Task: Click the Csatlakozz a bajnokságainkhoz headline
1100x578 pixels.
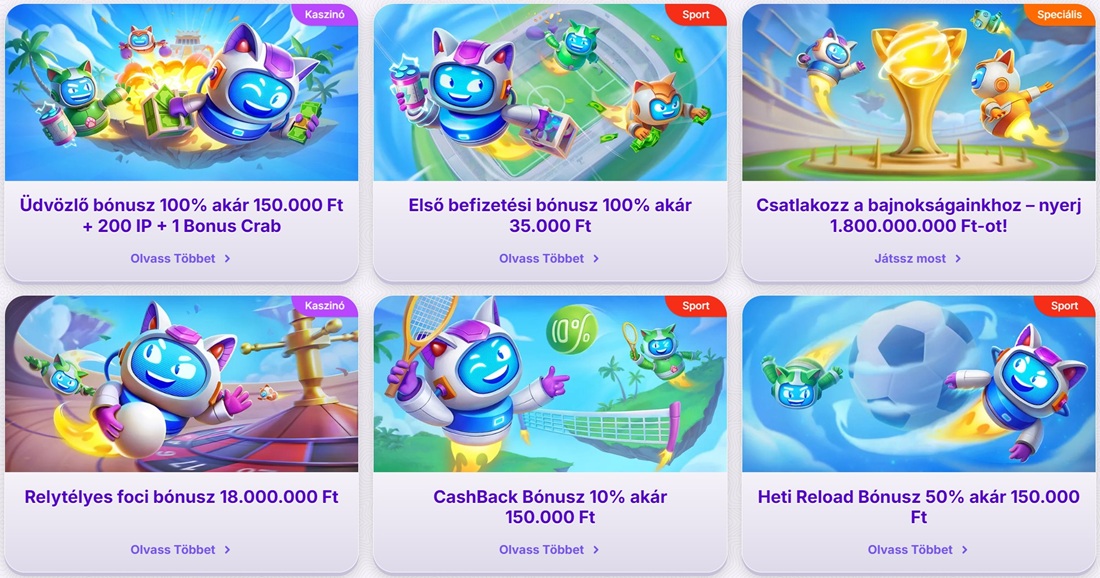Action: (x=918, y=215)
